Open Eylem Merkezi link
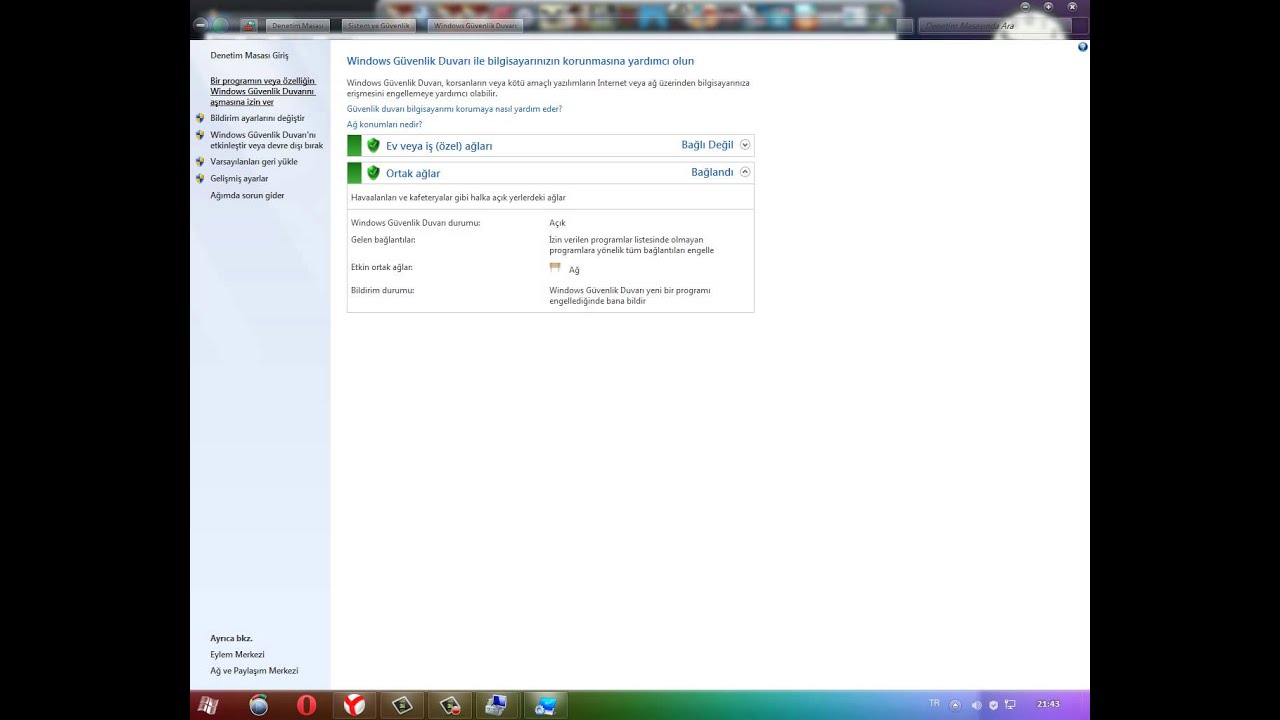This screenshot has height=720, width=1280. click(237, 654)
